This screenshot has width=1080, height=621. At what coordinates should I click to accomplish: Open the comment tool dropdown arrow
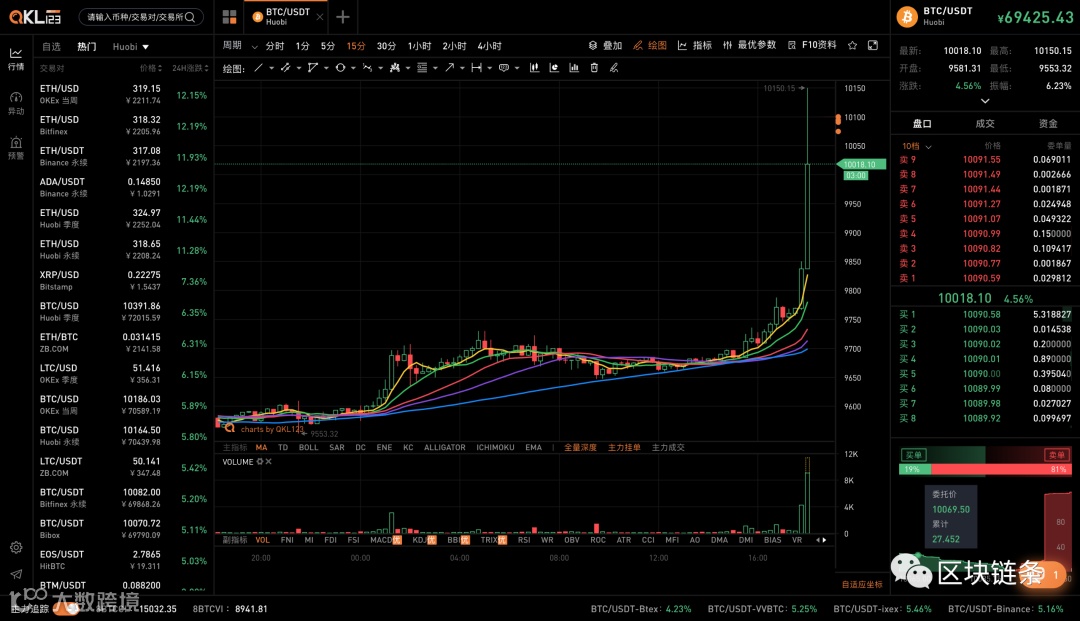(517, 68)
